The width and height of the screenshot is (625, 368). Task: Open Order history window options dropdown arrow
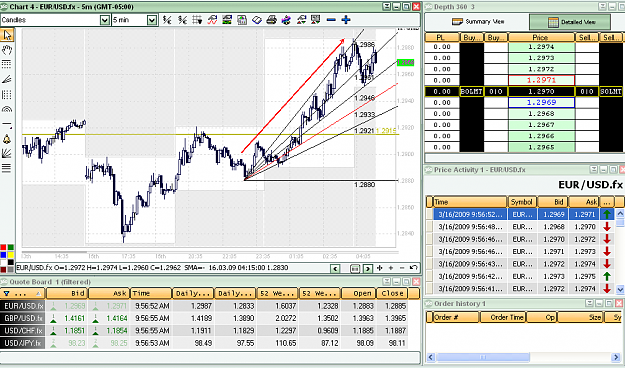click(x=590, y=303)
